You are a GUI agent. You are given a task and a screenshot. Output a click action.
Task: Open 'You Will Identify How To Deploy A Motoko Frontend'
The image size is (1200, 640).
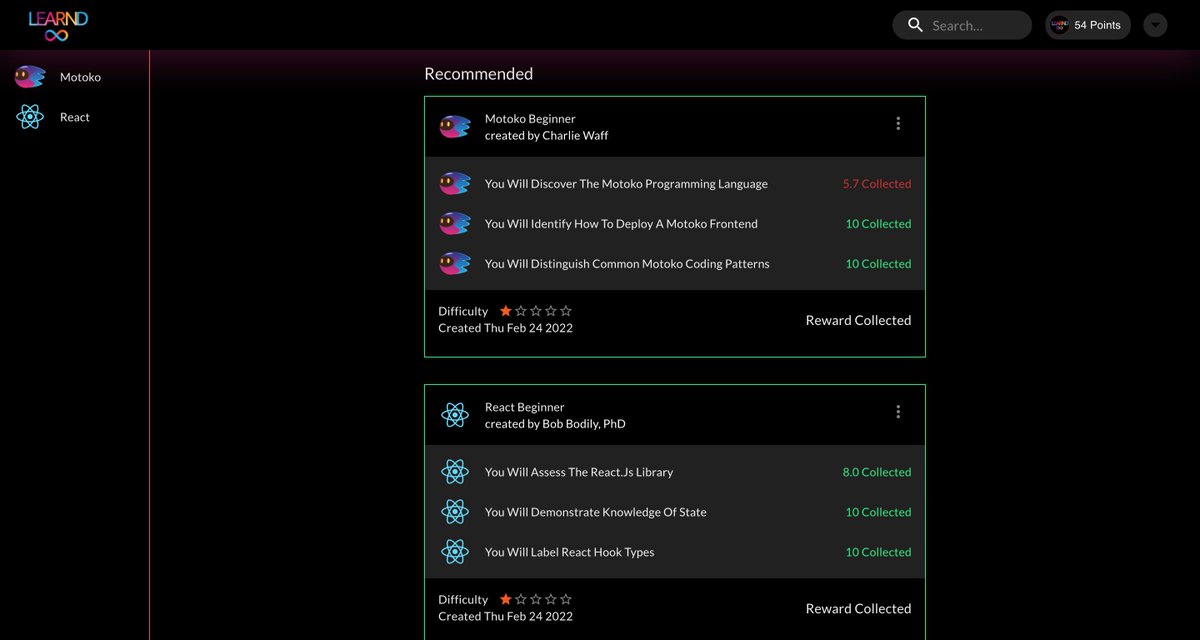(x=621, y=224)
